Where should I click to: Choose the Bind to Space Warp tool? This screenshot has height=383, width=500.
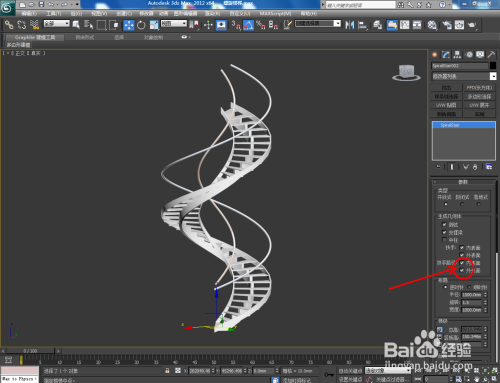(34, 25)
